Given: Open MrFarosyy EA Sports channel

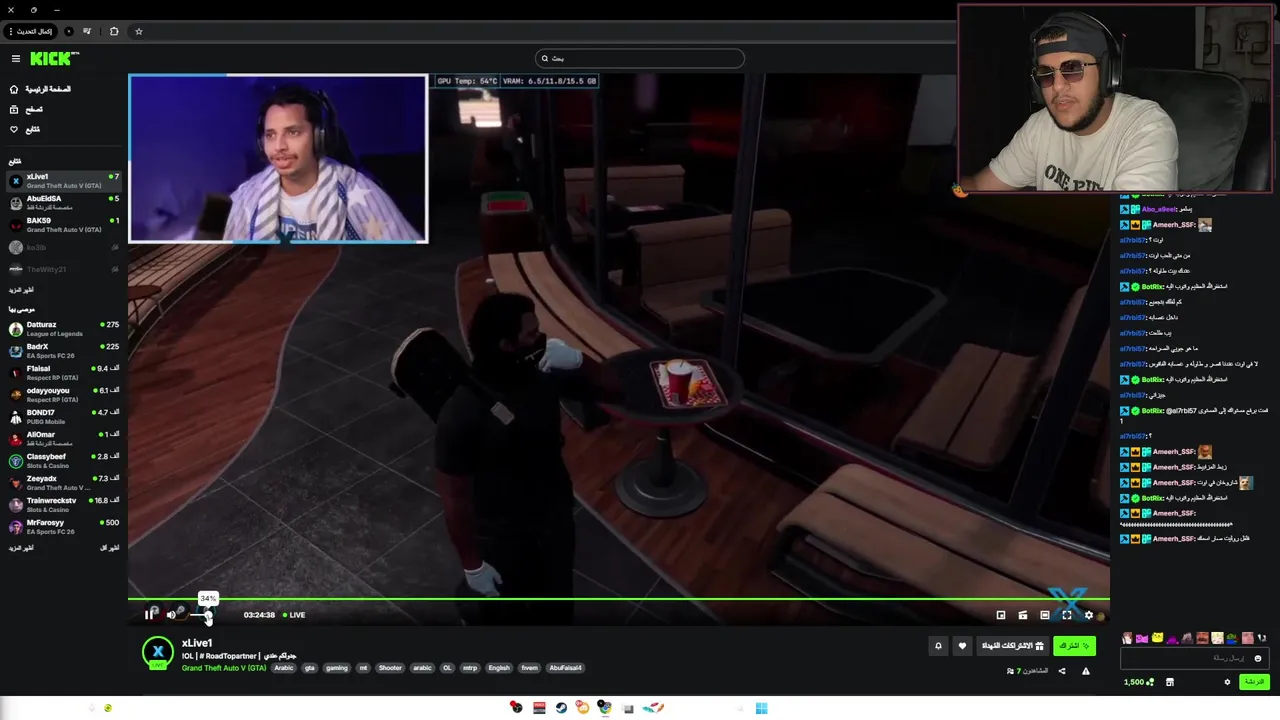Looking at the screenshot, I should pos(64,527).
